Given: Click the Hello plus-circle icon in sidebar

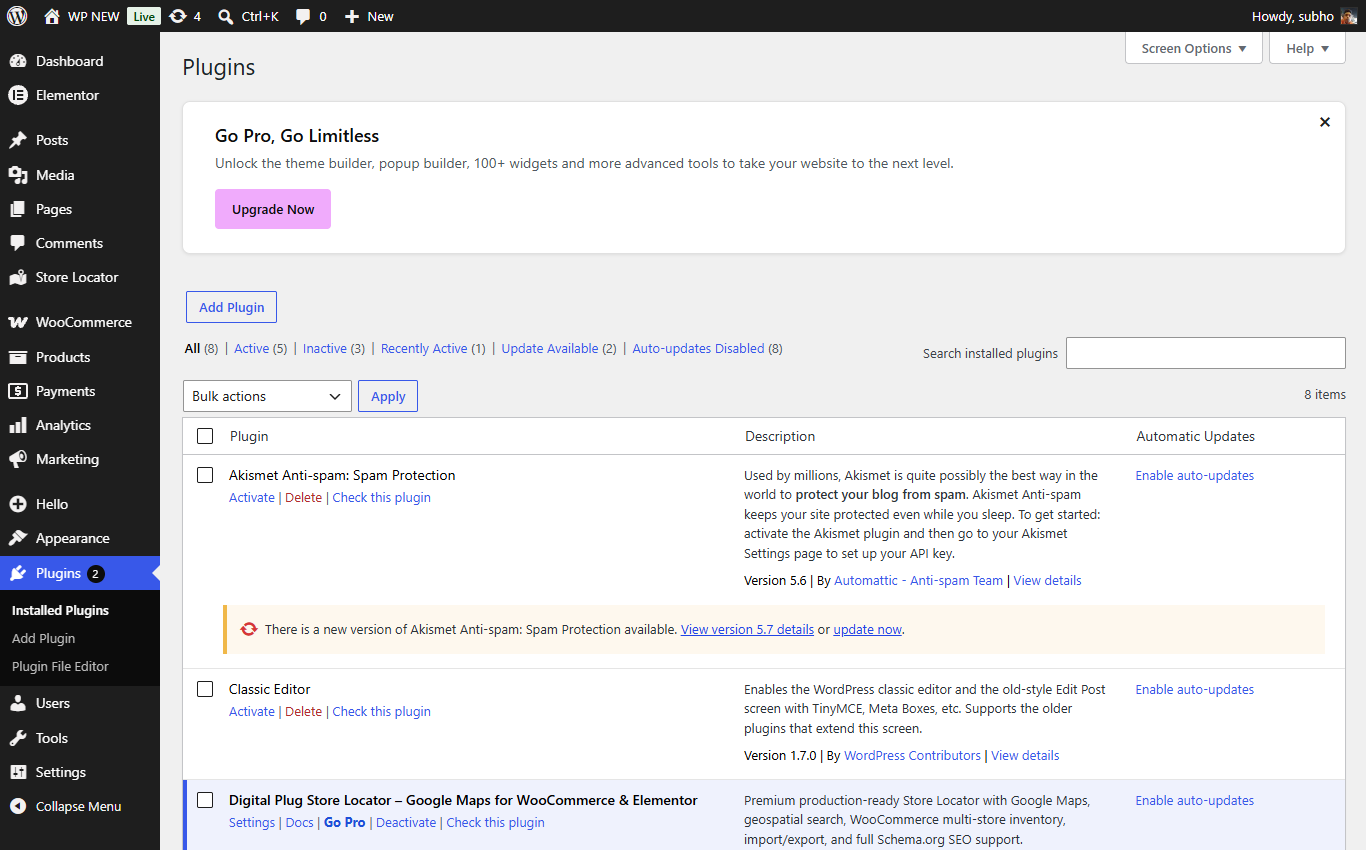Looking at the screenshot, I should [x=17, y=504].
